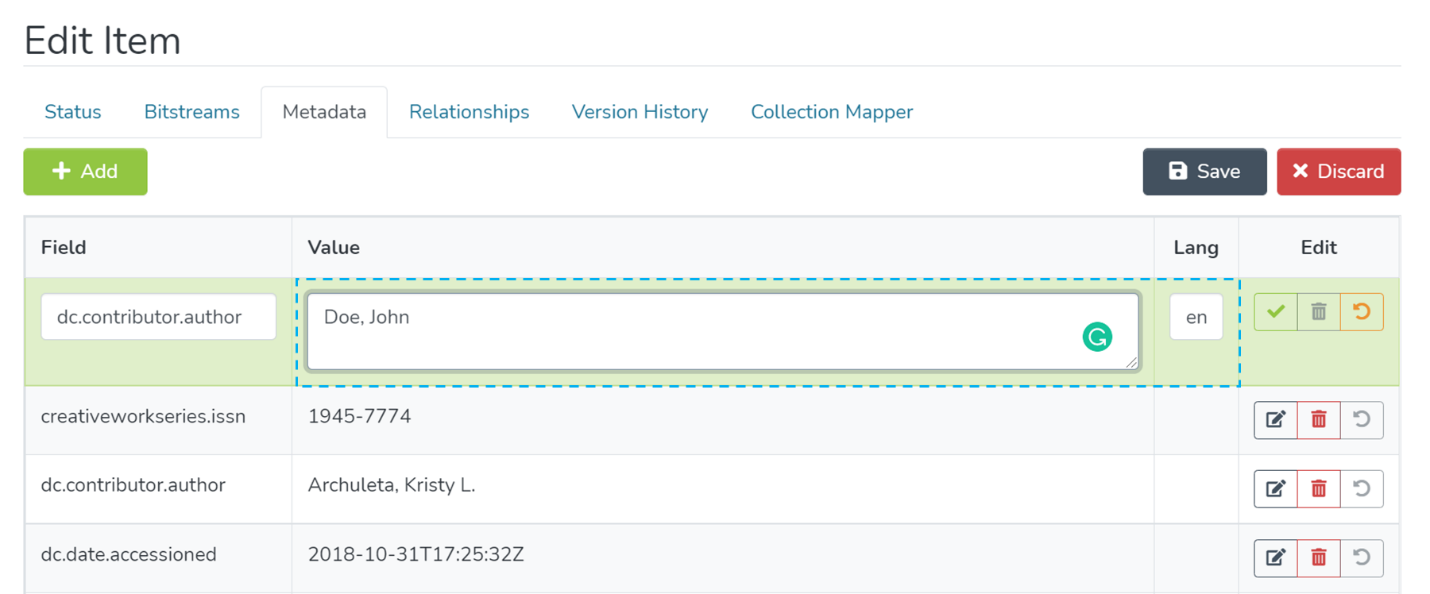Focus the dc.contributor.author field input
Screen dimensions: 1430x594
(x=158, y=317)
